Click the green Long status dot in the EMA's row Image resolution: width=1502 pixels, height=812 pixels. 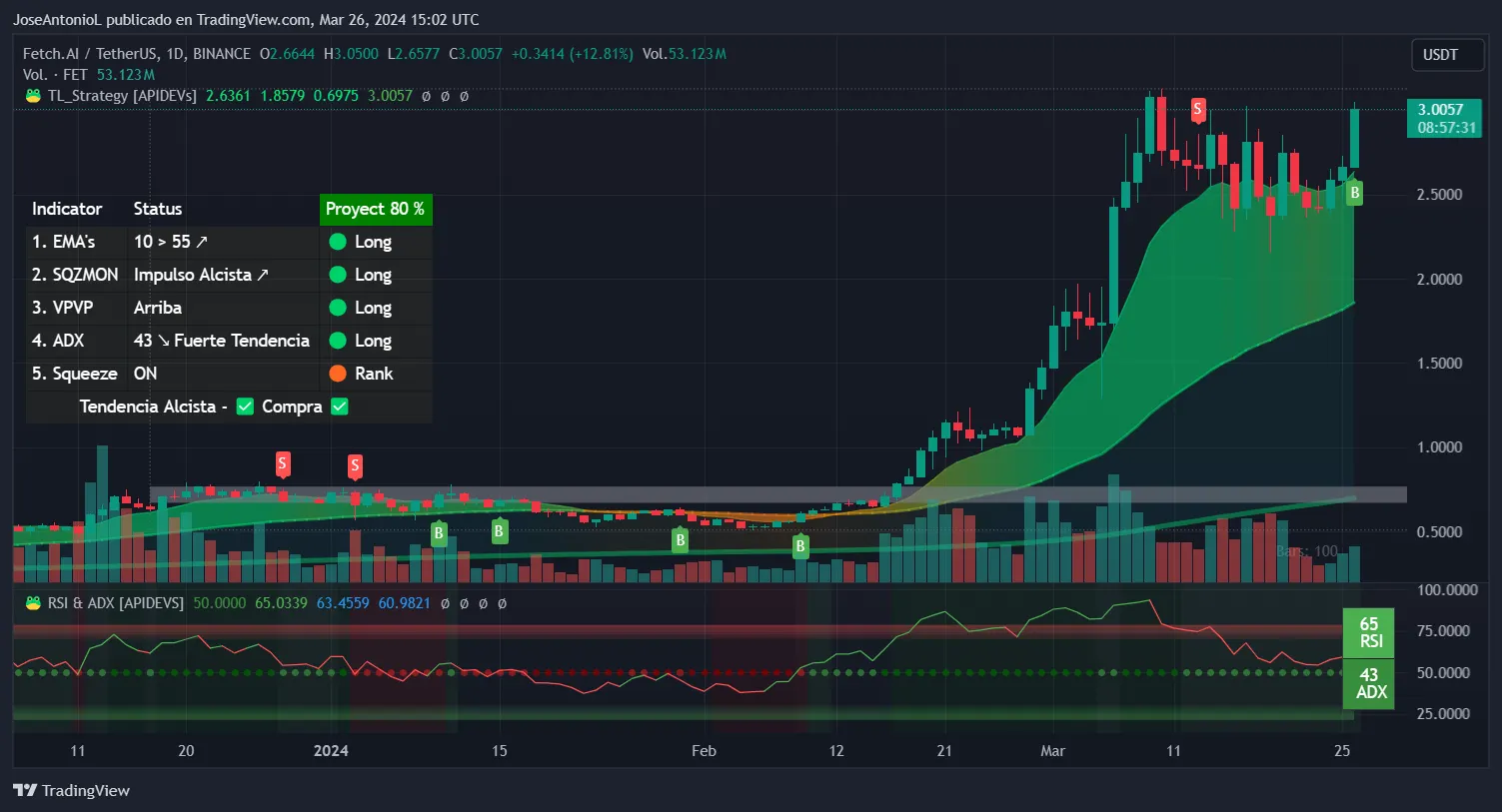click(338, 242)
